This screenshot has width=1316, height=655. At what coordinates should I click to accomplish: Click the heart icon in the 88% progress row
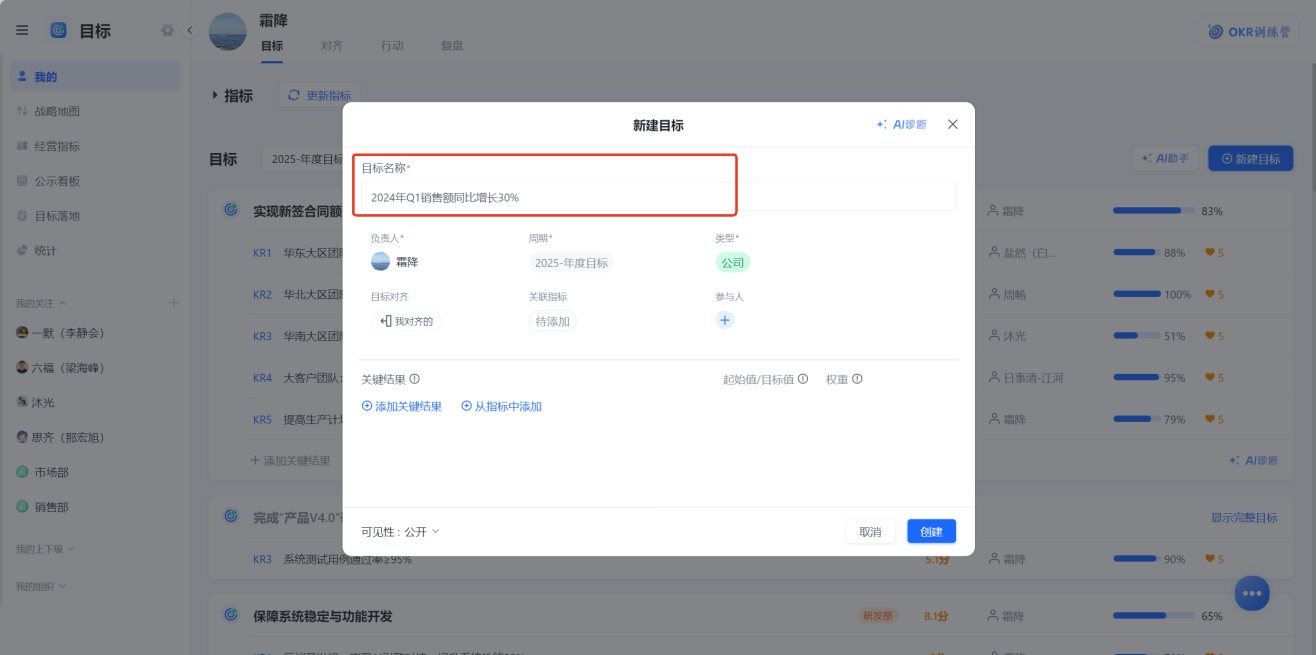click(1209, 253)
